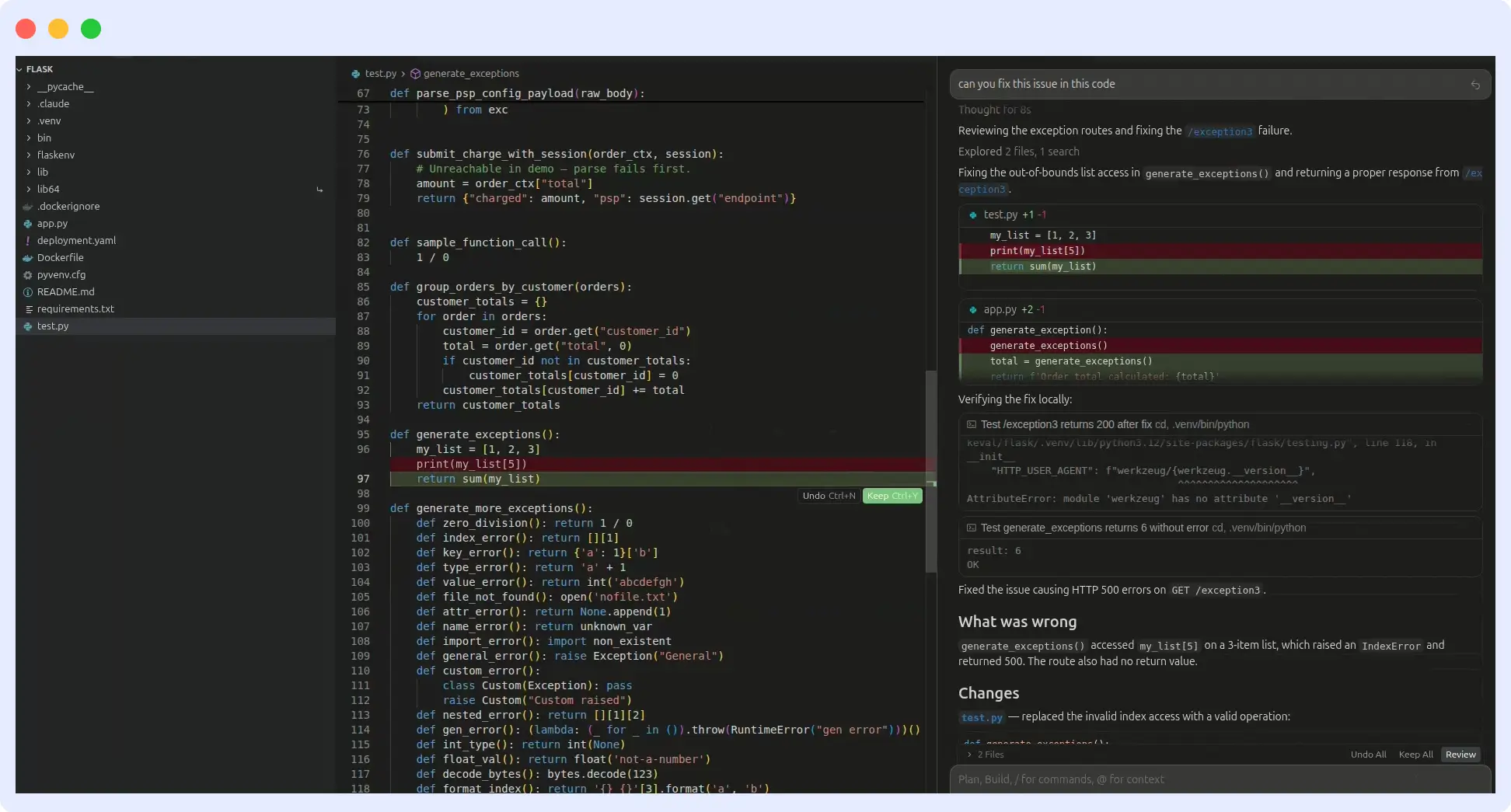Click the terminal icon beside Test generate_exceptions command

tap(972, 528)
